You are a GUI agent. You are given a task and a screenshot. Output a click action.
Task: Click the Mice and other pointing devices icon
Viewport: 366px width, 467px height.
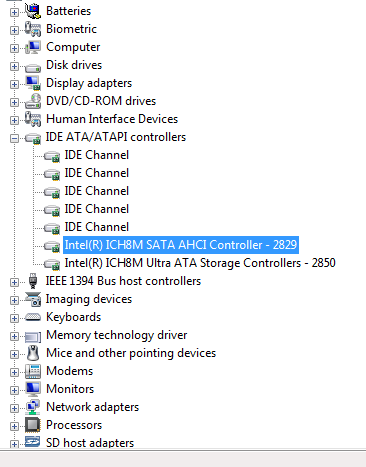click(x=33, y=353)
